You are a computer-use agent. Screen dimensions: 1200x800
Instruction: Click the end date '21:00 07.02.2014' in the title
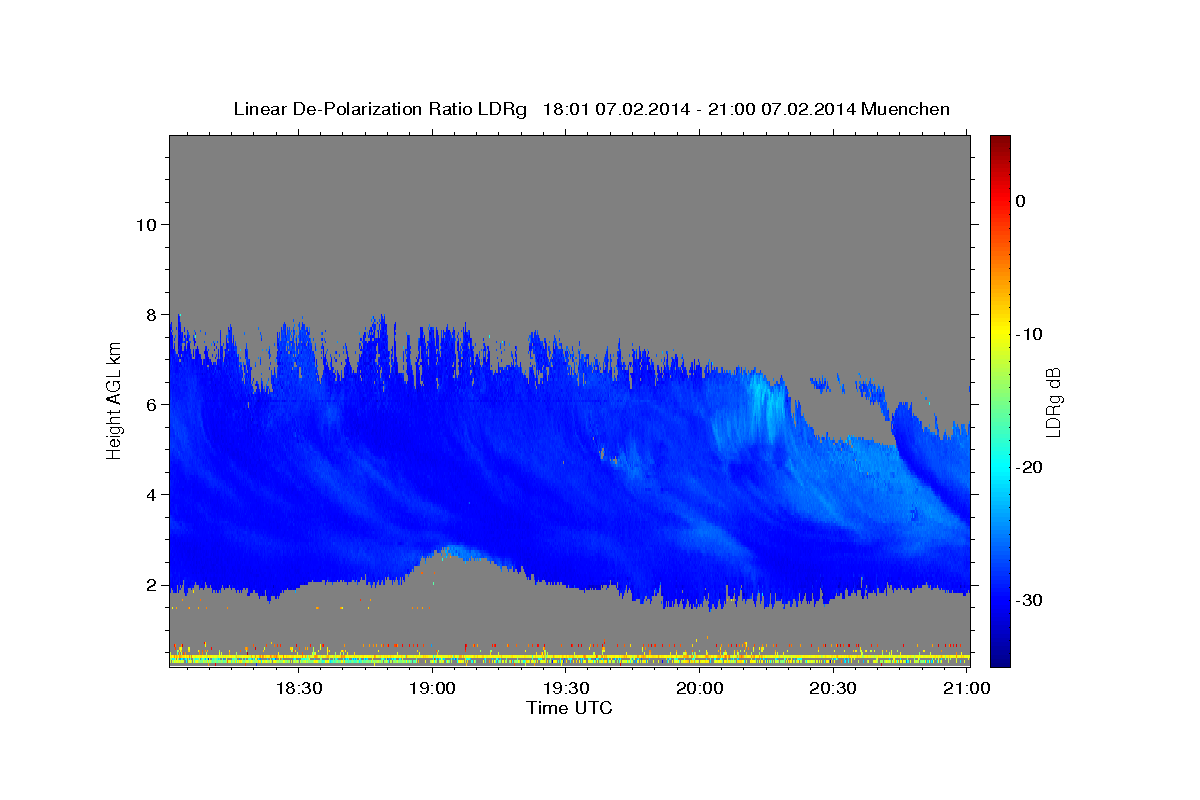(781, 109)
